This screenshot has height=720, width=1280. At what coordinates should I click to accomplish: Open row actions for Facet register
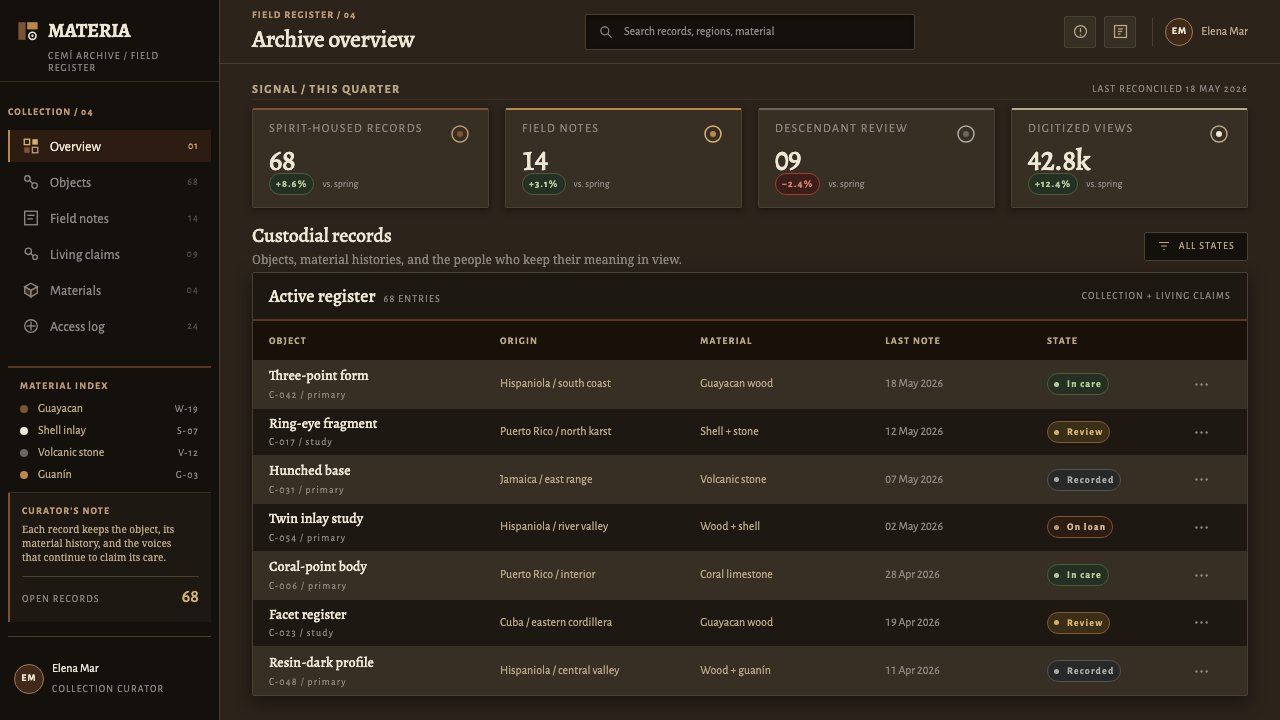tap(1201, 623)
